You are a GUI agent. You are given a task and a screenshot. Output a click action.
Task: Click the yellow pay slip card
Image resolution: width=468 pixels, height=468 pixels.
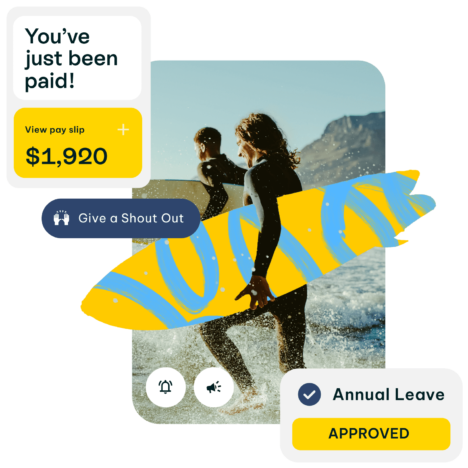click(78, 143)
